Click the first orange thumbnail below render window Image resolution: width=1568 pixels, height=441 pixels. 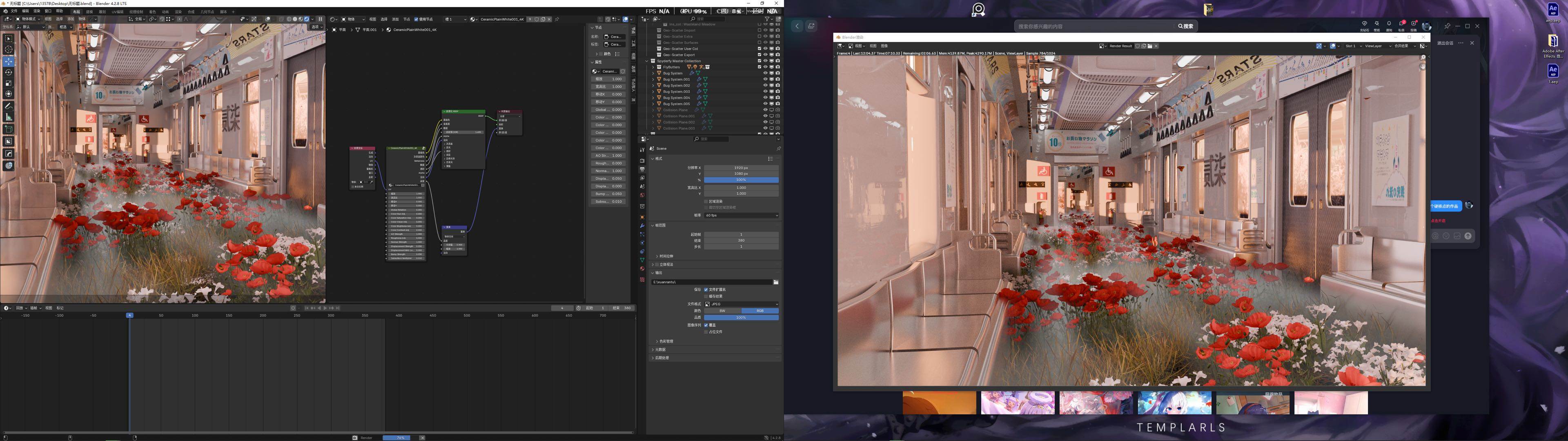939,403
